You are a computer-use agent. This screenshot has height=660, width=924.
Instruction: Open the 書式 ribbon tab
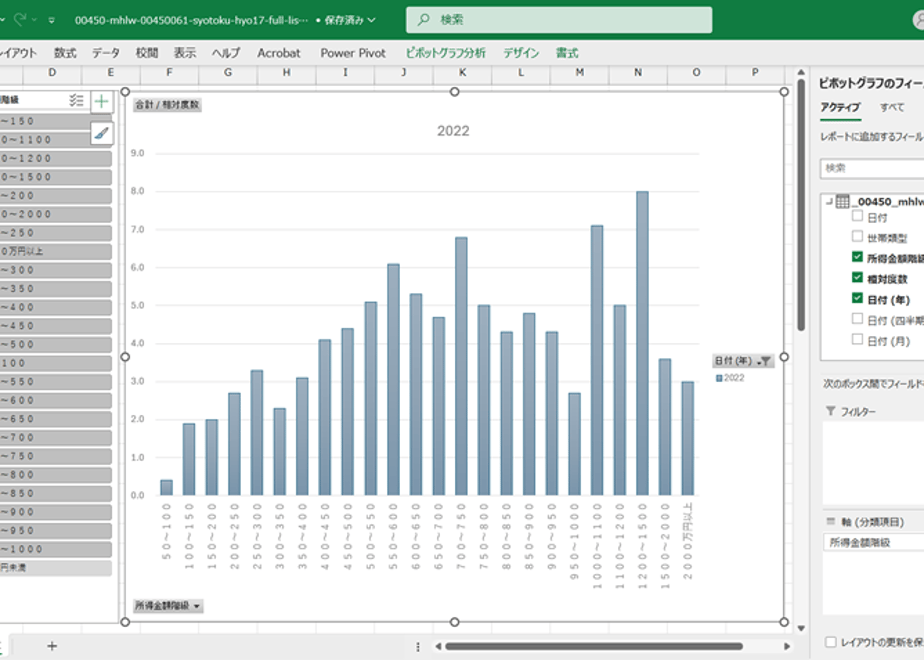(567, 53)
